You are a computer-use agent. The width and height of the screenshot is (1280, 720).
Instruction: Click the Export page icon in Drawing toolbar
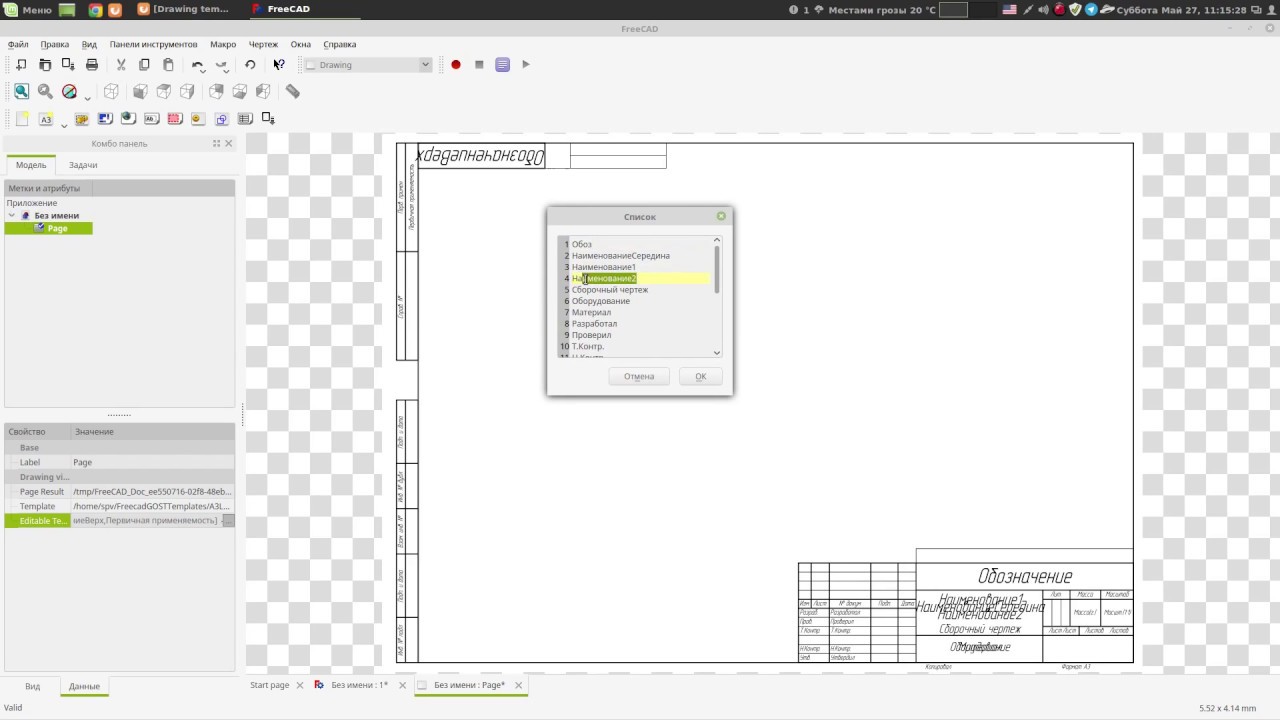268,118
